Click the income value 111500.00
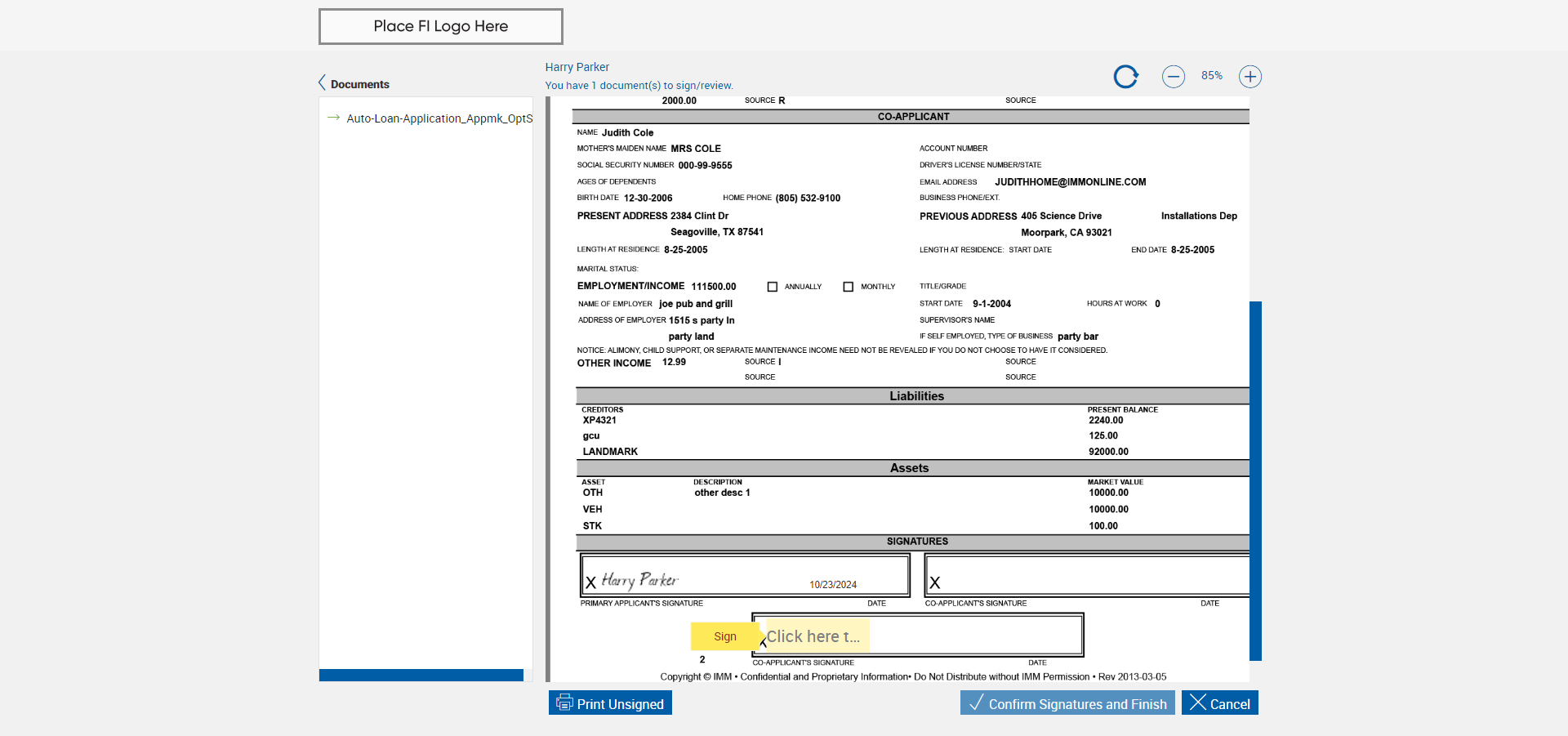Viewport: 1568px width, 736px height. [x=714, y=287]
